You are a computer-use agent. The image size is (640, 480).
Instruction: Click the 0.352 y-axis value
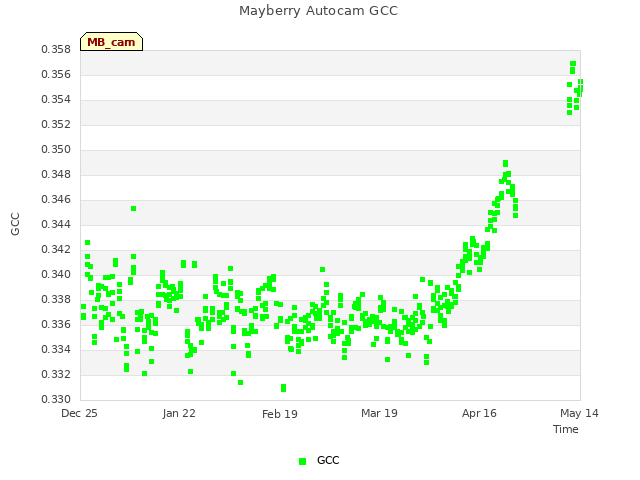click(x=56, y=124)
